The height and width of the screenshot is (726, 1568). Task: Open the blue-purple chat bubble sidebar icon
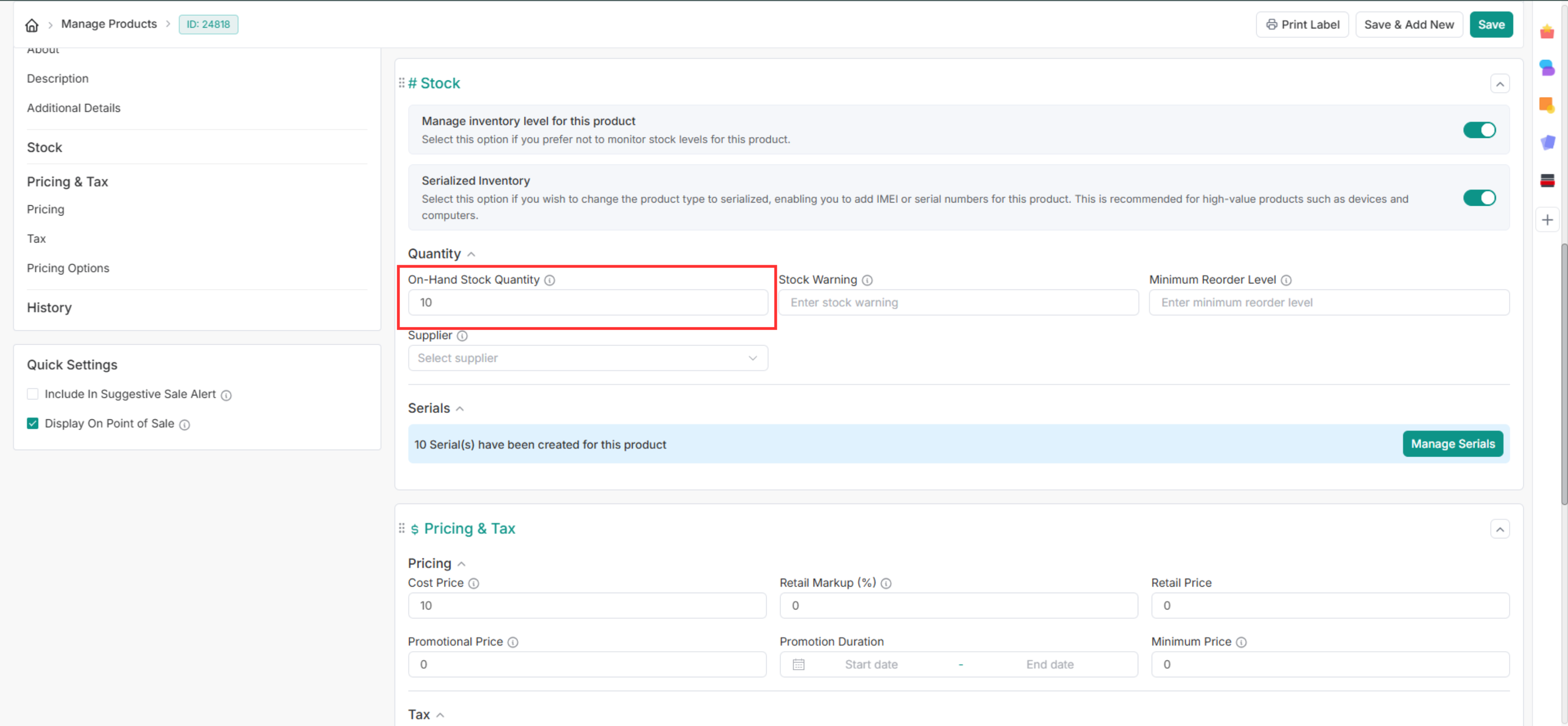(1547, 67)
